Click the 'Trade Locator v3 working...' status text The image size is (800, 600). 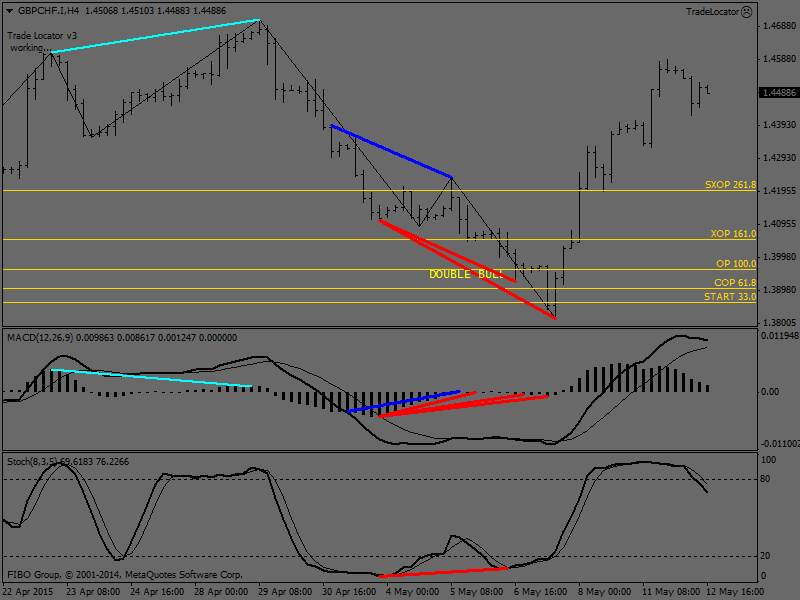tap(42, 42)
